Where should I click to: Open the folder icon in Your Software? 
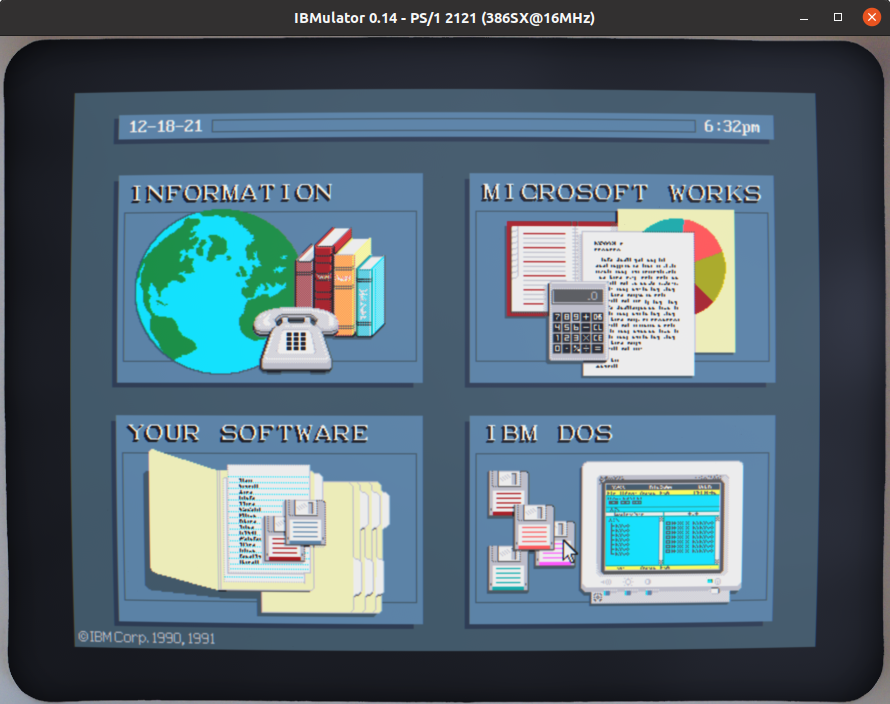[268, 531]
